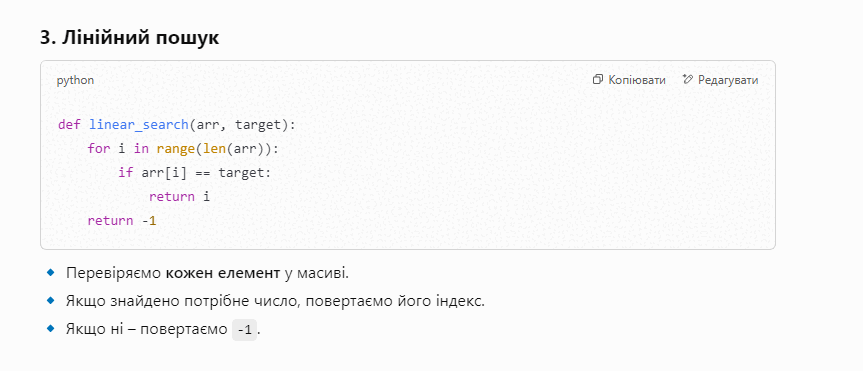Click the heading '3. Лінійний пошук'
This screenshot has width=863, height=371.
[129, 37]
